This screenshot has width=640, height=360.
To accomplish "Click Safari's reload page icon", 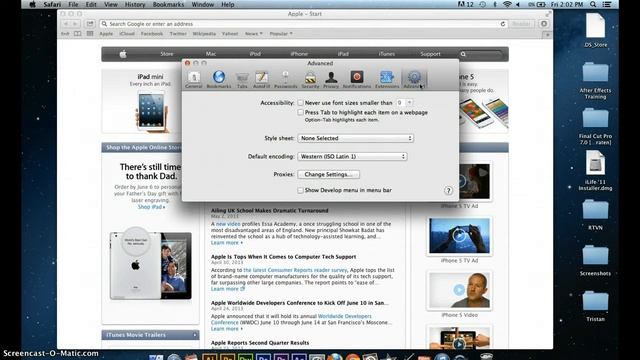I will pos(503,24).
